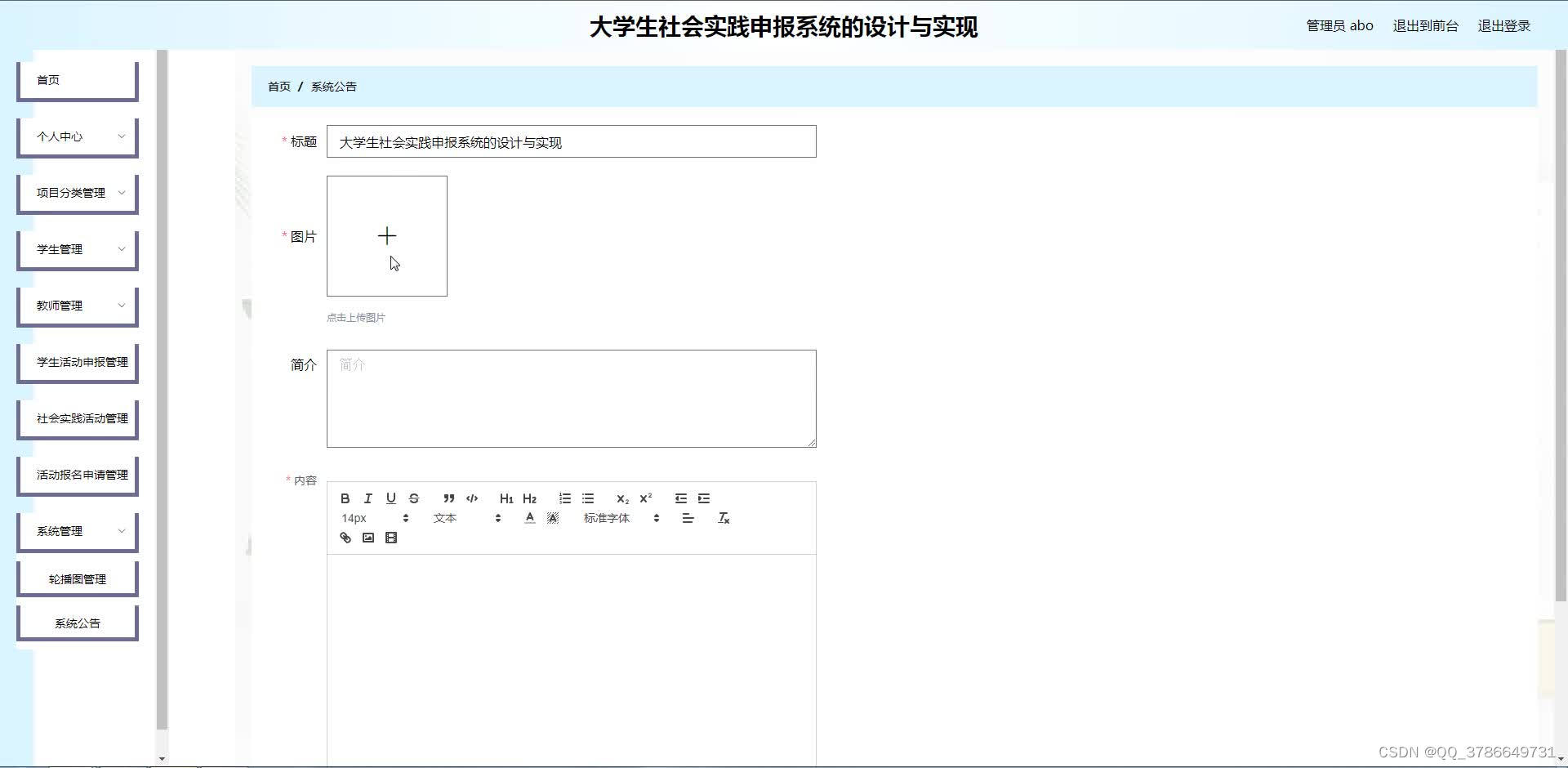Viewport: 1568px width, 768px height.
Task: Open 系统公告 submenu item
Action: coord(78,623)
